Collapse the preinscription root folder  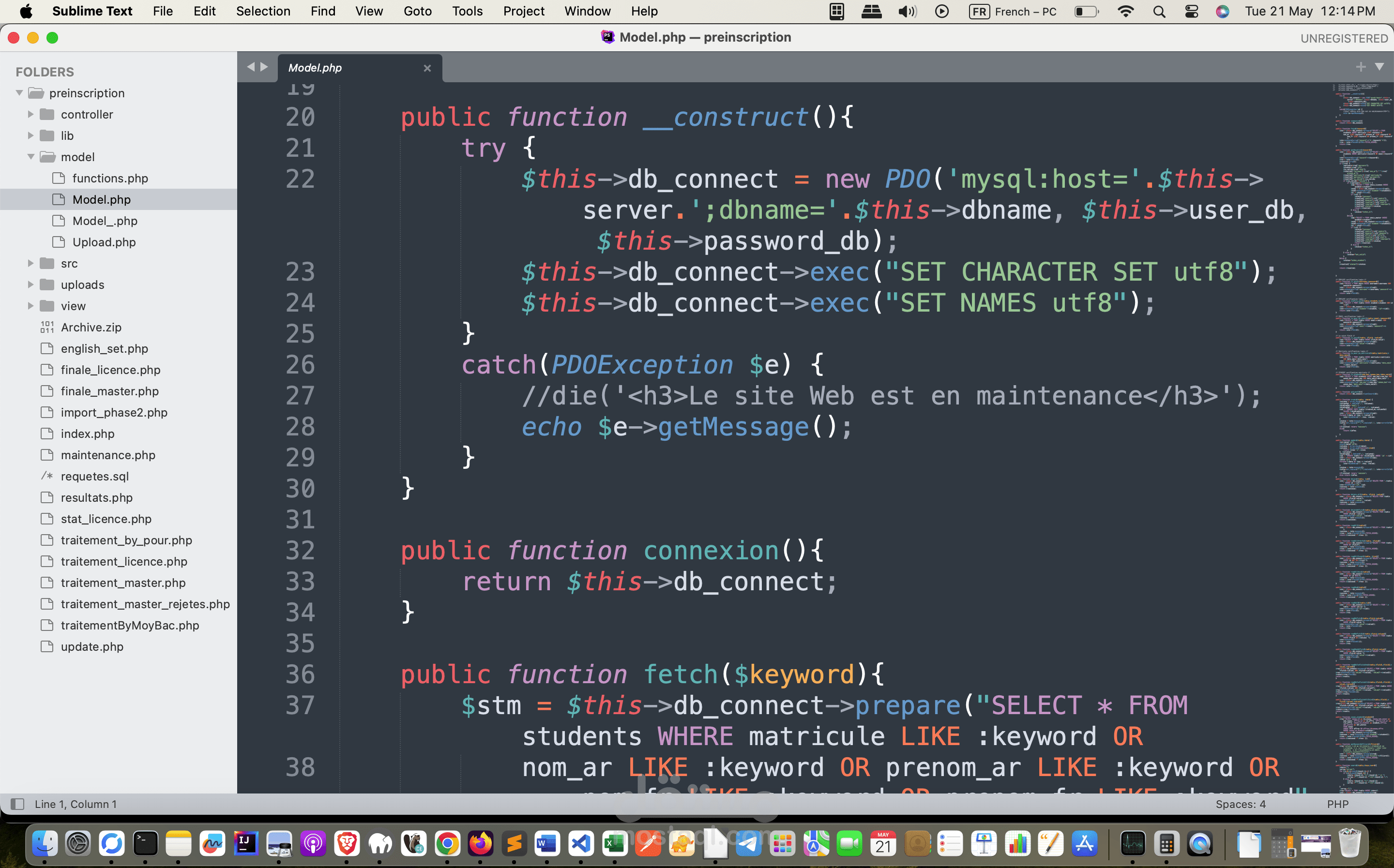19,93
